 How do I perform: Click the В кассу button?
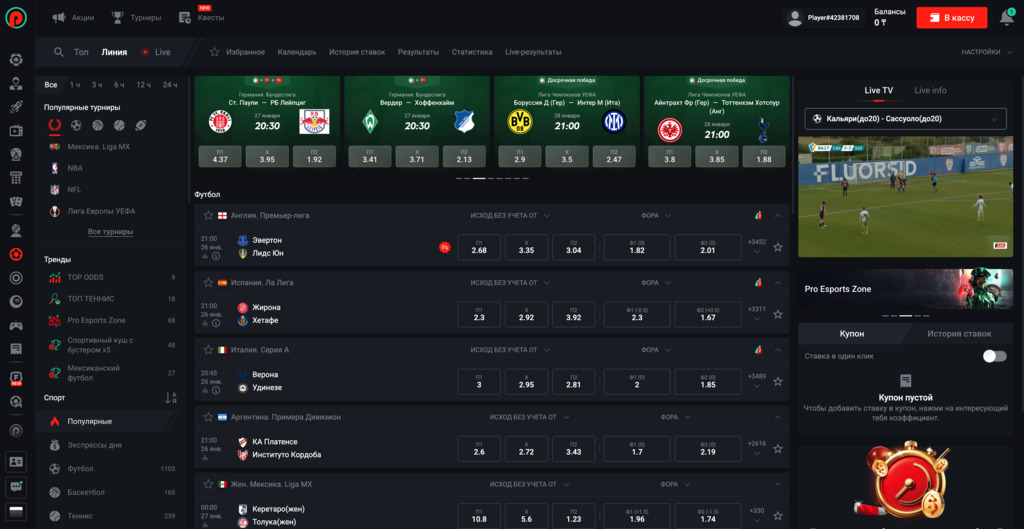[951, 18]
